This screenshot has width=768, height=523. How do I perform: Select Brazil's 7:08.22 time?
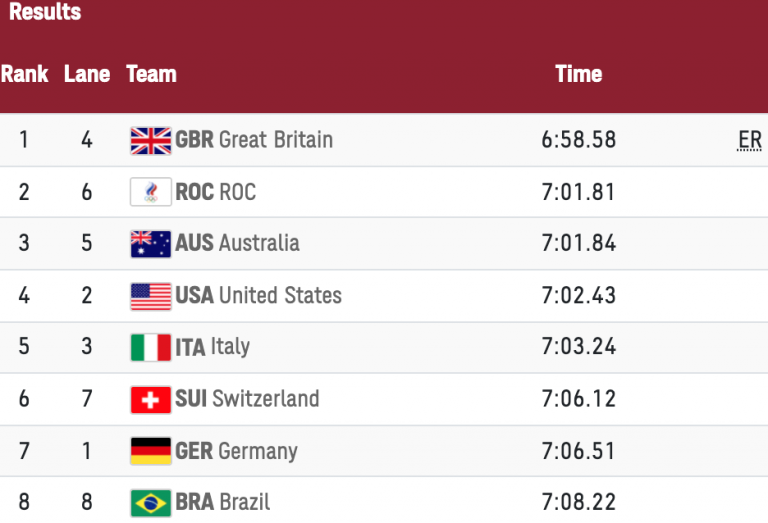578,502
